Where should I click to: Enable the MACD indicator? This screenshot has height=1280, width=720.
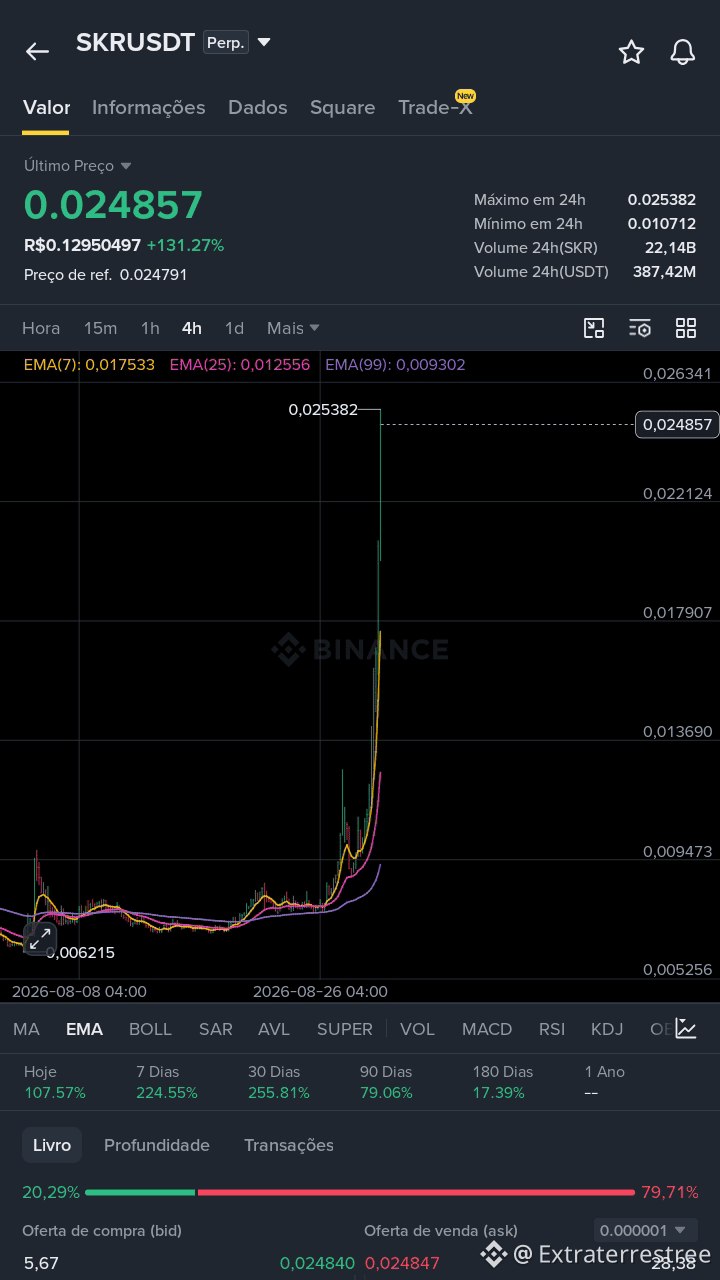click(x=487, y=1029)
